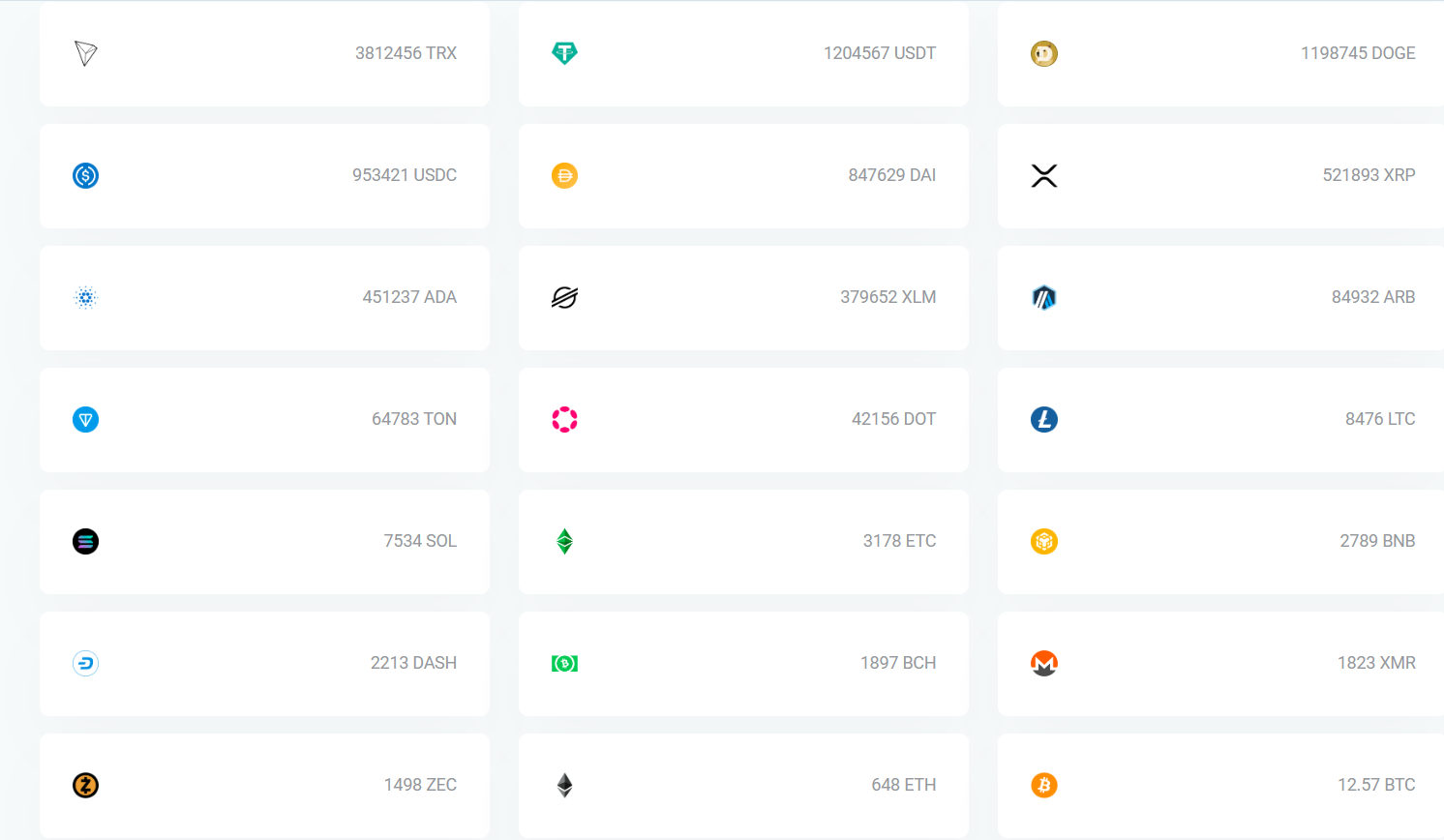Screen dimensions: 1444x840
Task: Click the 648 ETH amount label
Action: [x=903, y=785]
